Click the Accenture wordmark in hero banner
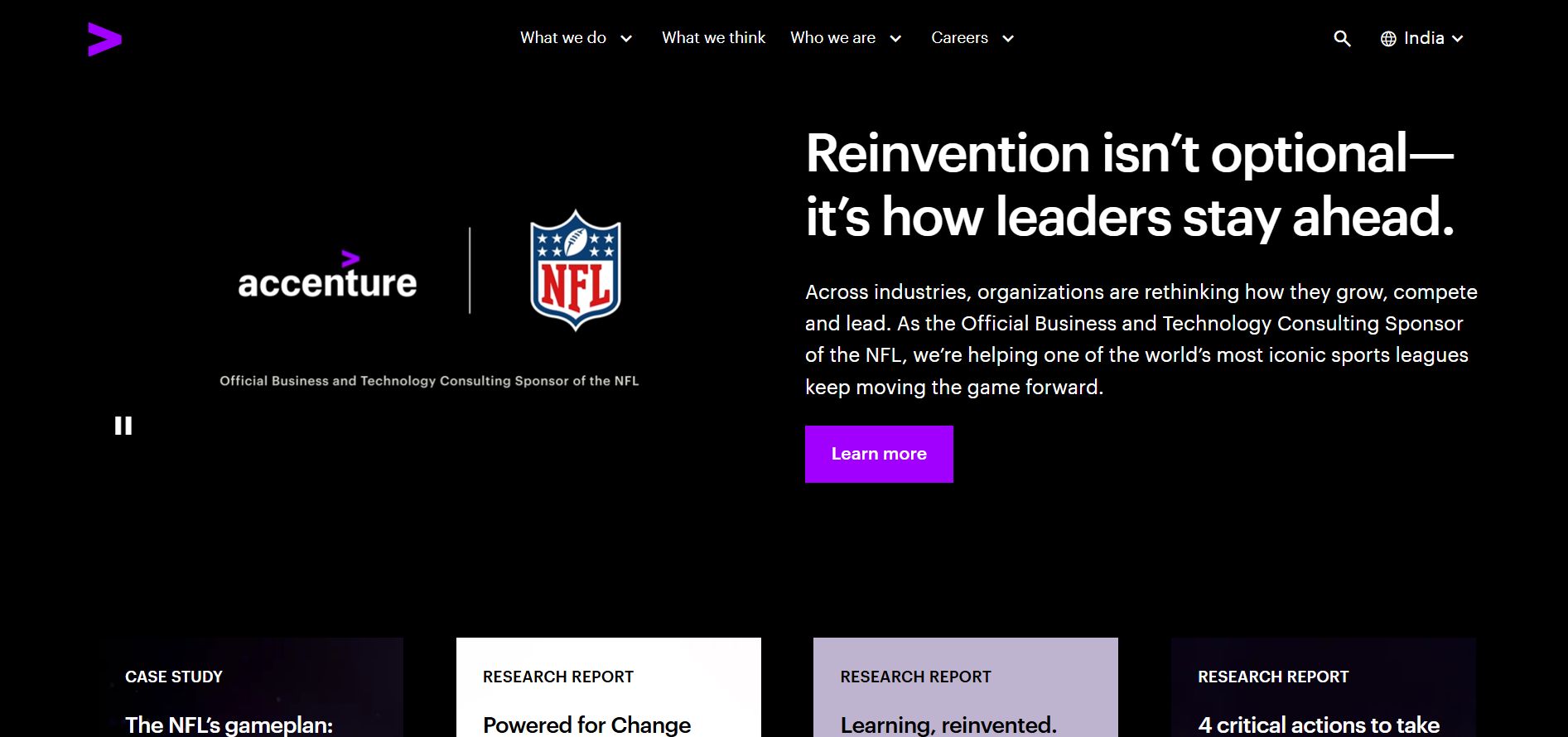This screenshot has height=737, width=1568. 327,276
